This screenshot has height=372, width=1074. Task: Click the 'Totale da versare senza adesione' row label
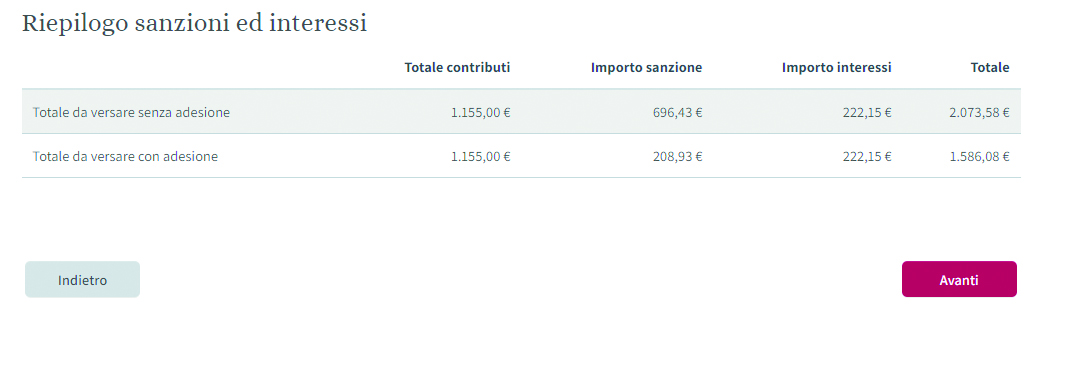[132, 112]
